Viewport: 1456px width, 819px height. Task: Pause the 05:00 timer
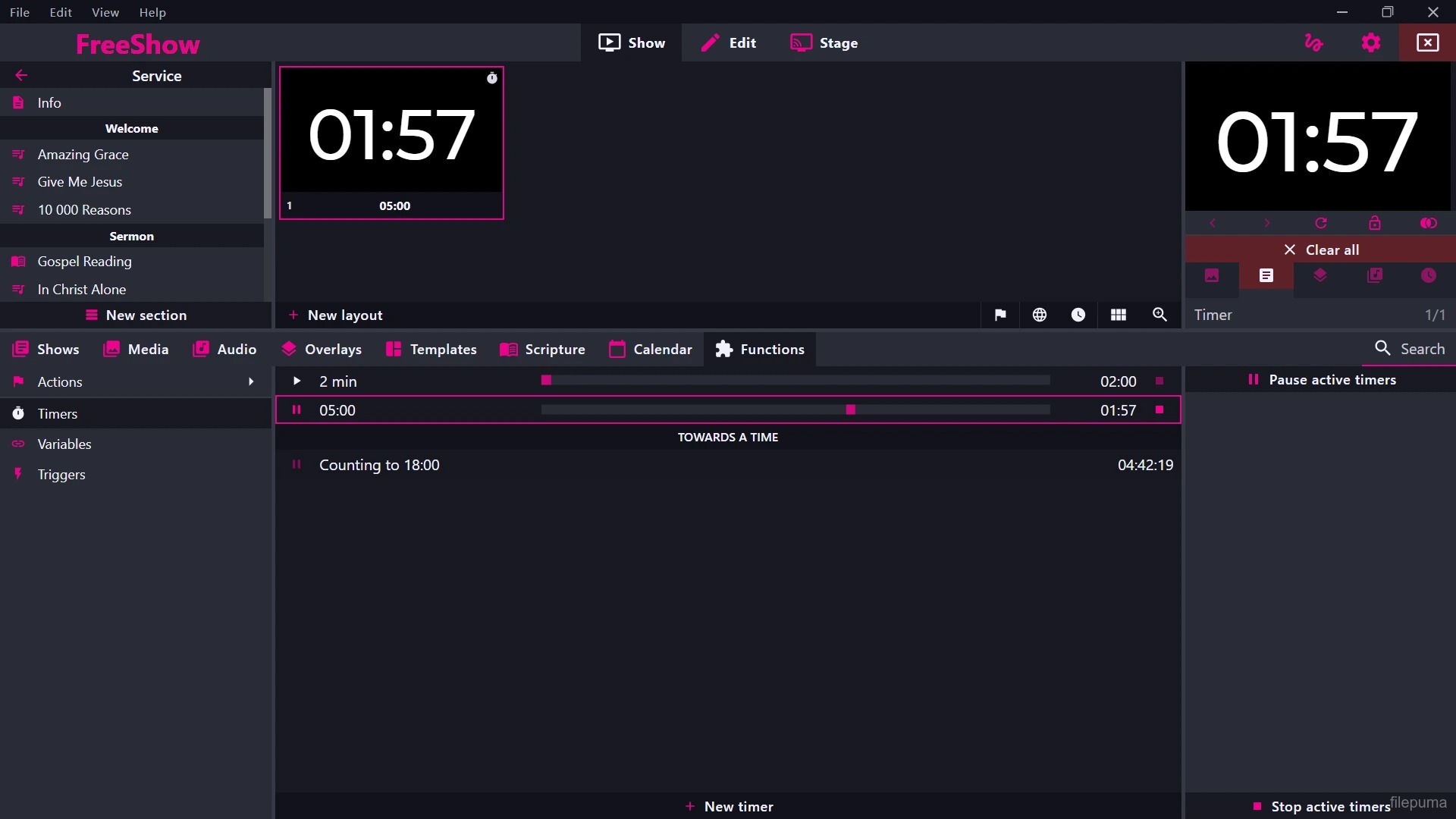coord(297,410)
